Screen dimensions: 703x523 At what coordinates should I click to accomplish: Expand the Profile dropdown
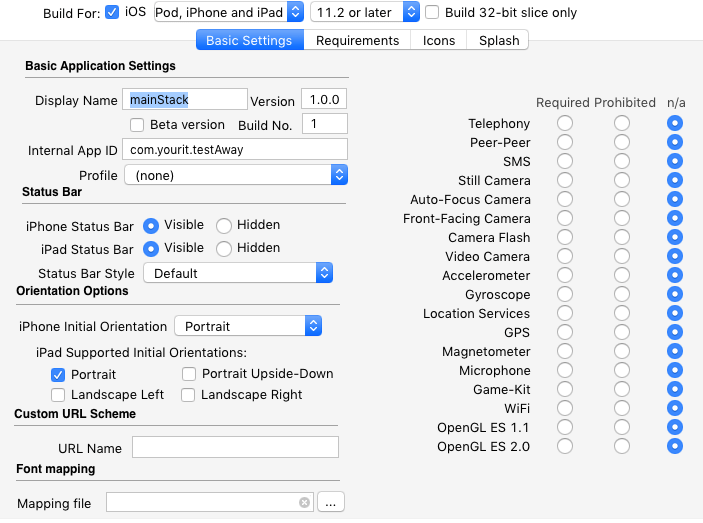coord(236,175)
